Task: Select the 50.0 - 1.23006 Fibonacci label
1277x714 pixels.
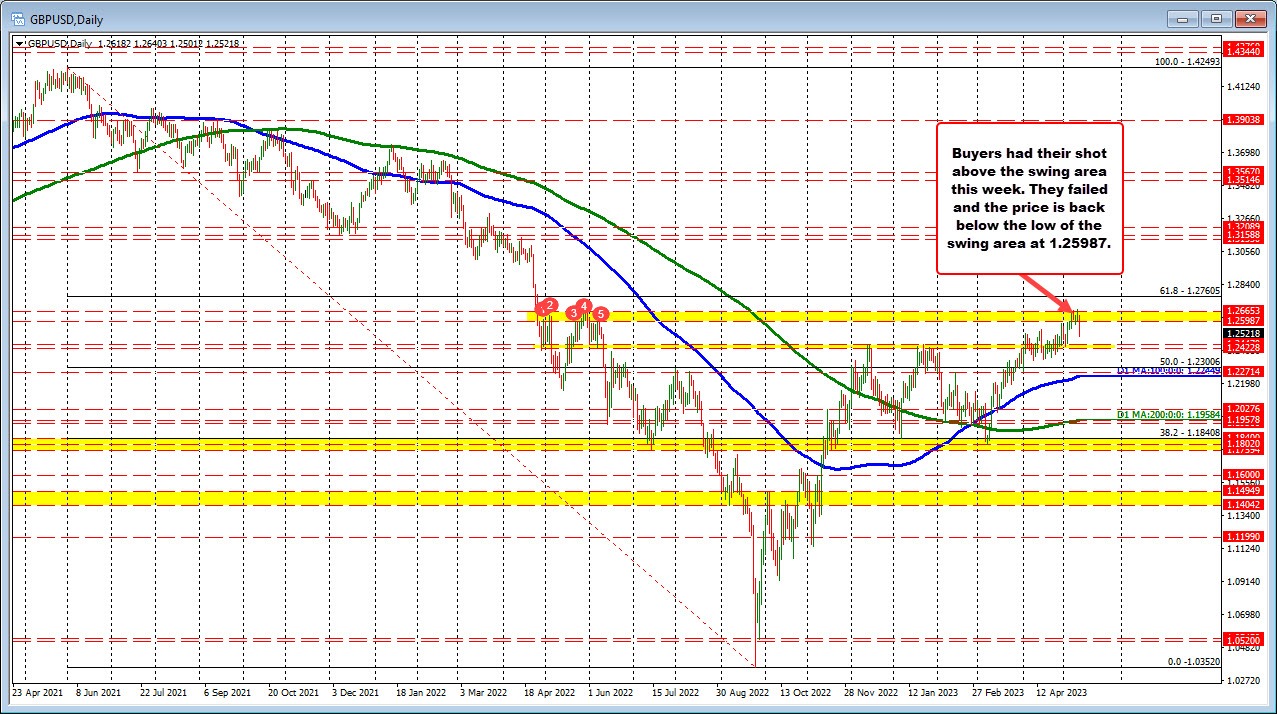Action: coord(1190,361)
